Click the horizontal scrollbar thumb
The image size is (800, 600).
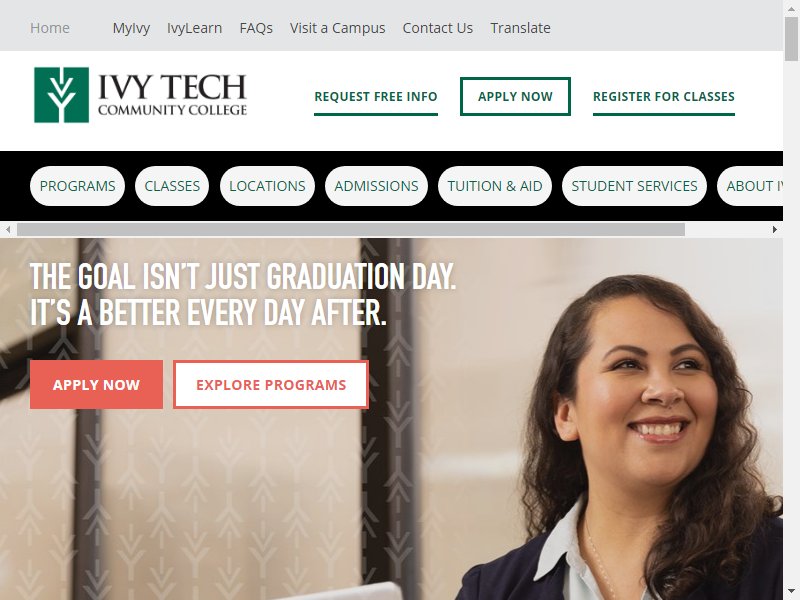(x=351, y=230)
